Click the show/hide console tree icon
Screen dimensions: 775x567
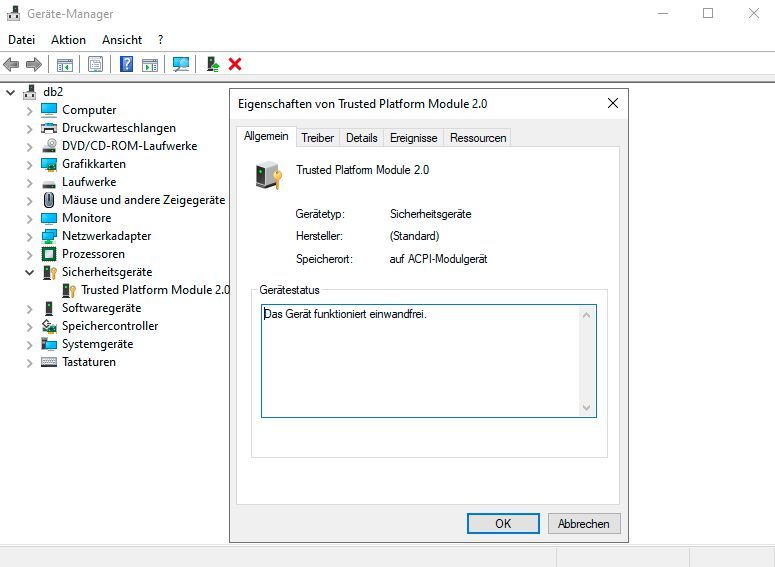tap(64, 64)
